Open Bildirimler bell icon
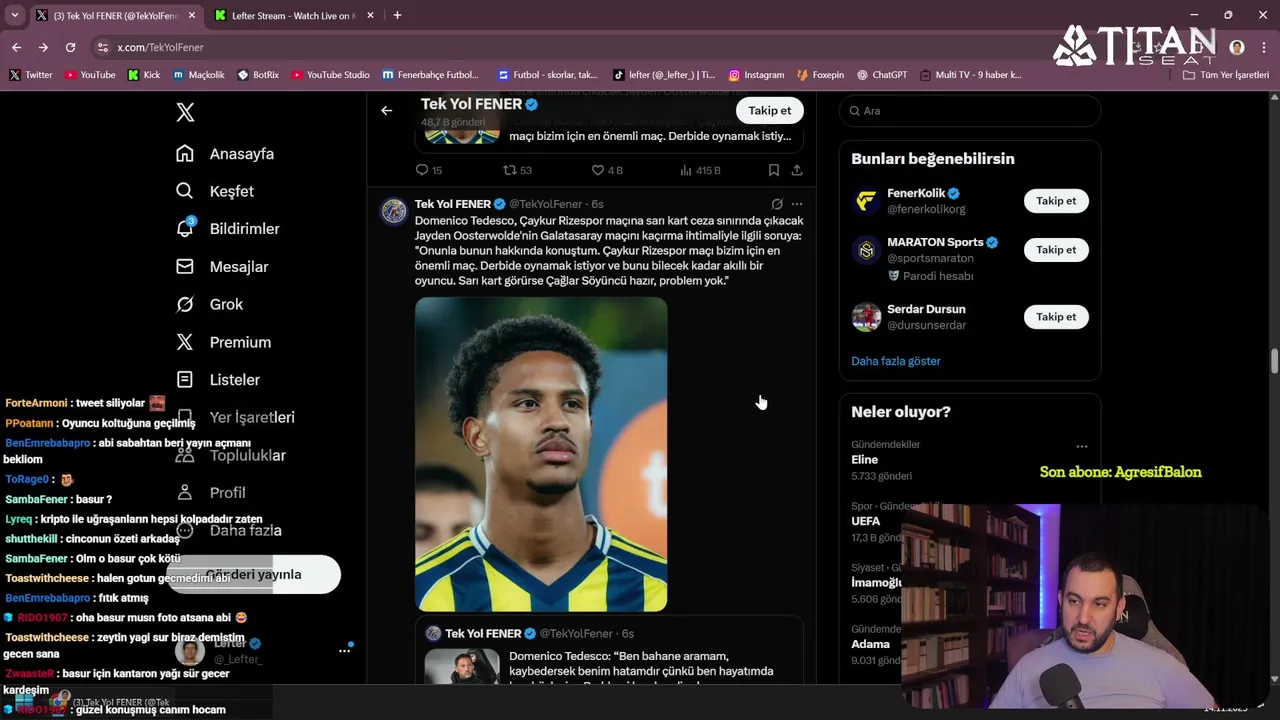Viewport: 1280px width, 720px height. point(185,228)
